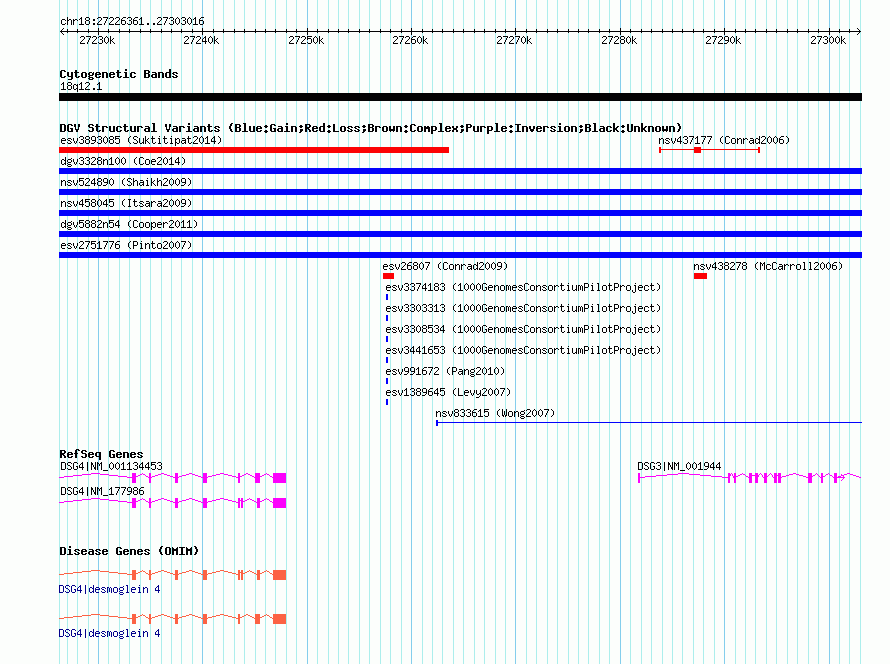
Task: Open the esv991672 (Pang2010) label
Action: coord(445,371)
